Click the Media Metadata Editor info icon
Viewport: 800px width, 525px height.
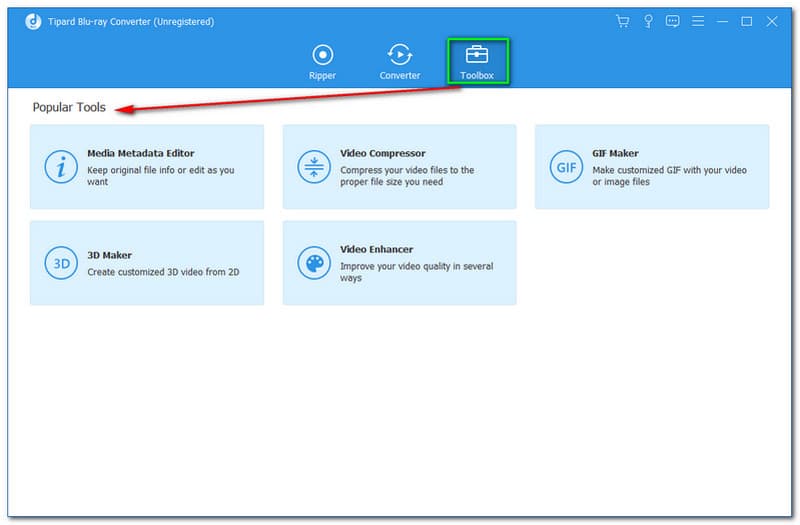tap(61, 167)
